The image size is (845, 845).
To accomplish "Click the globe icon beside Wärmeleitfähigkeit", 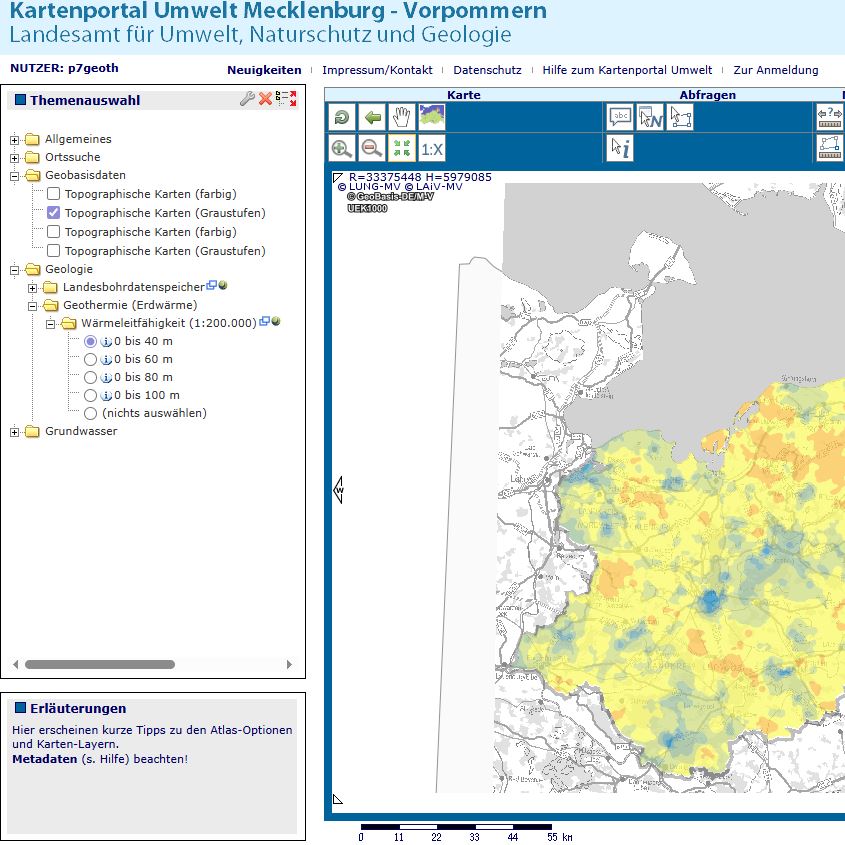I will (275, 321).
